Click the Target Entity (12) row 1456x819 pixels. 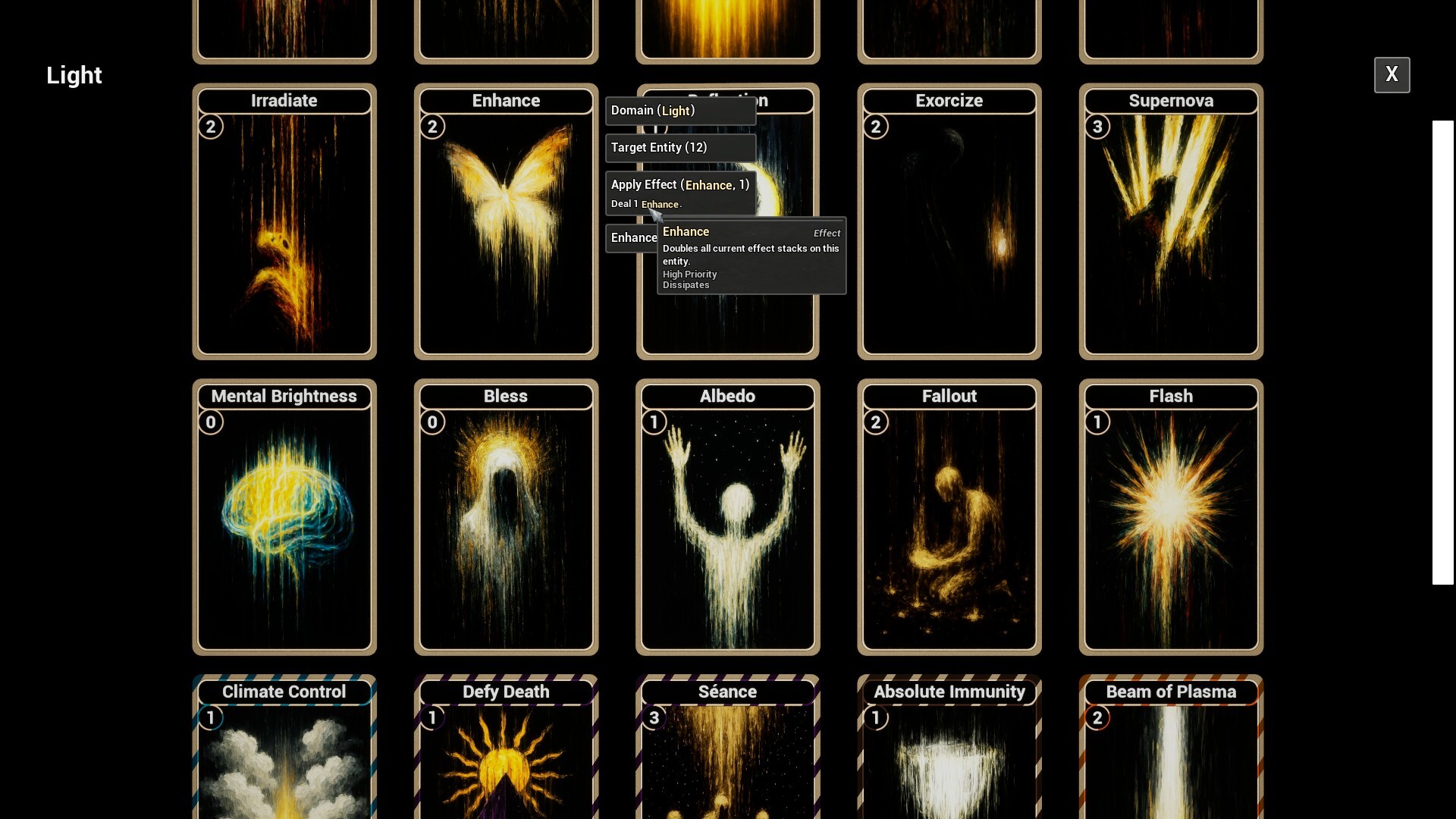[x=680, y=148]
